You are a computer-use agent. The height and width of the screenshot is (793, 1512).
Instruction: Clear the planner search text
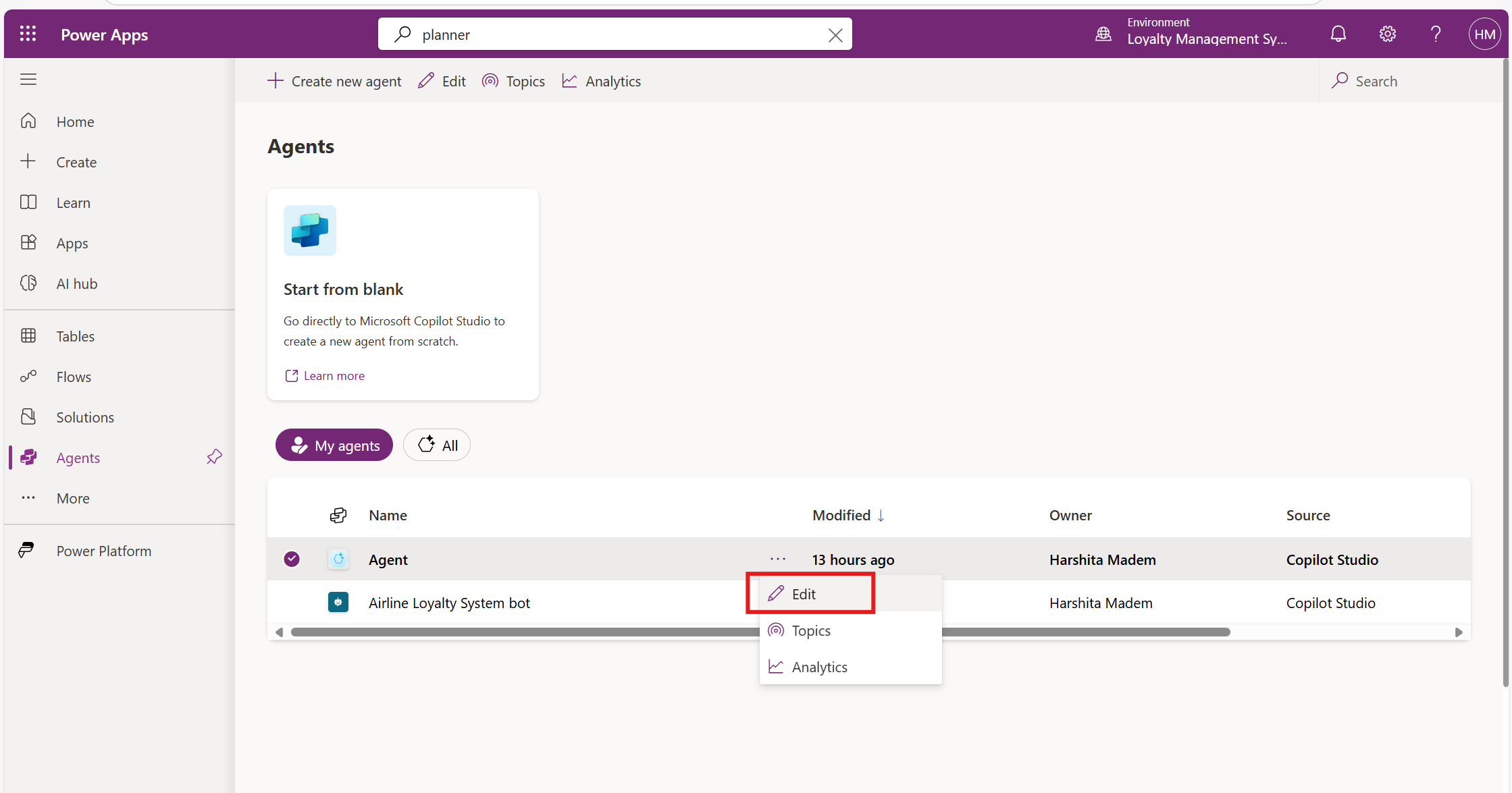pos(835,35)
